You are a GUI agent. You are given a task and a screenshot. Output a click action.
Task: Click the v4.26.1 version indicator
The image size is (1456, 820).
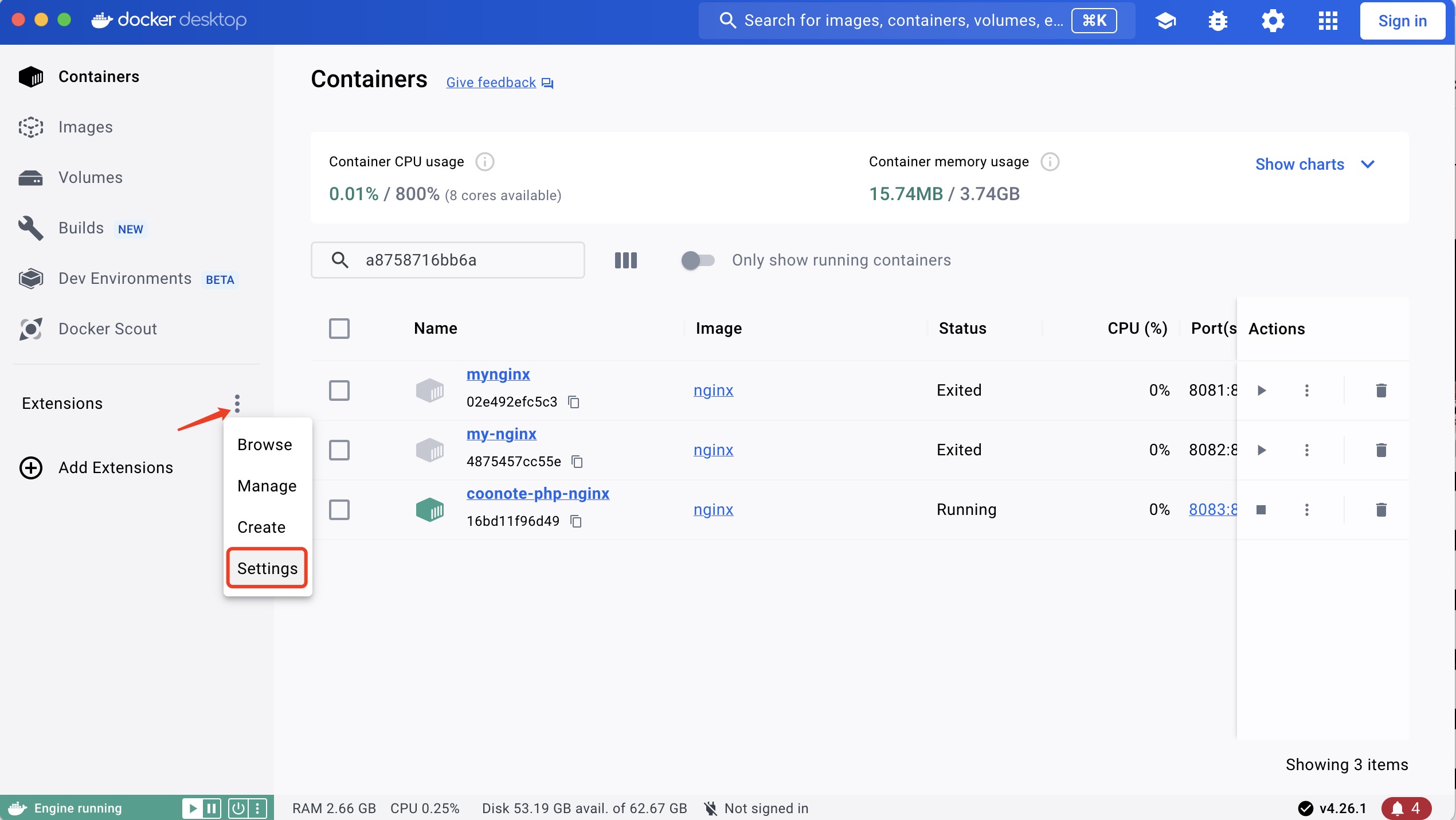[x=1332, y=809]
